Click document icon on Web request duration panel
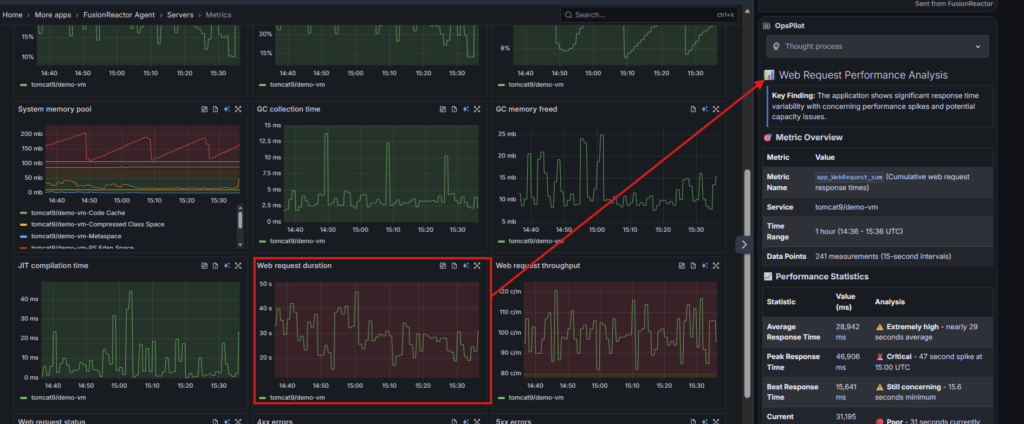1024x424 pixels. [454, 266]
